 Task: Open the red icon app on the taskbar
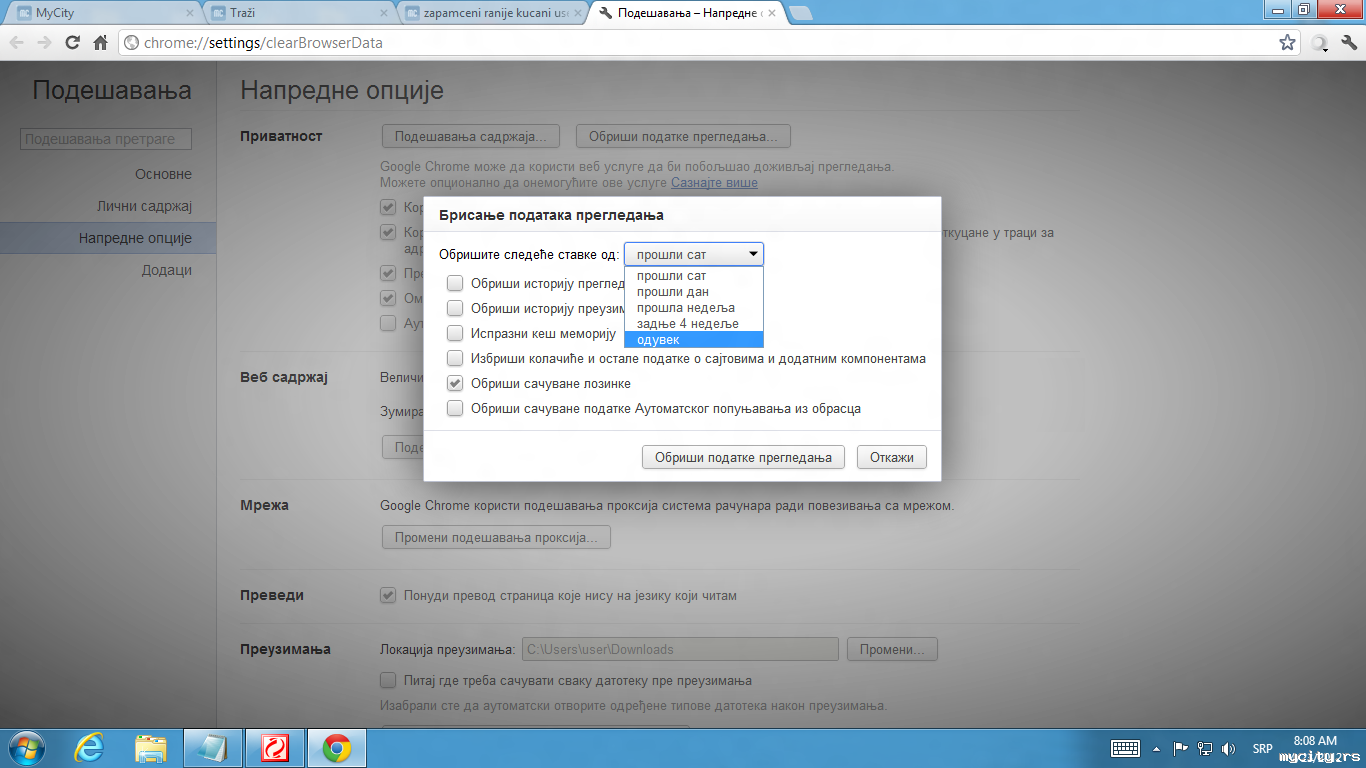coord(274,748)
